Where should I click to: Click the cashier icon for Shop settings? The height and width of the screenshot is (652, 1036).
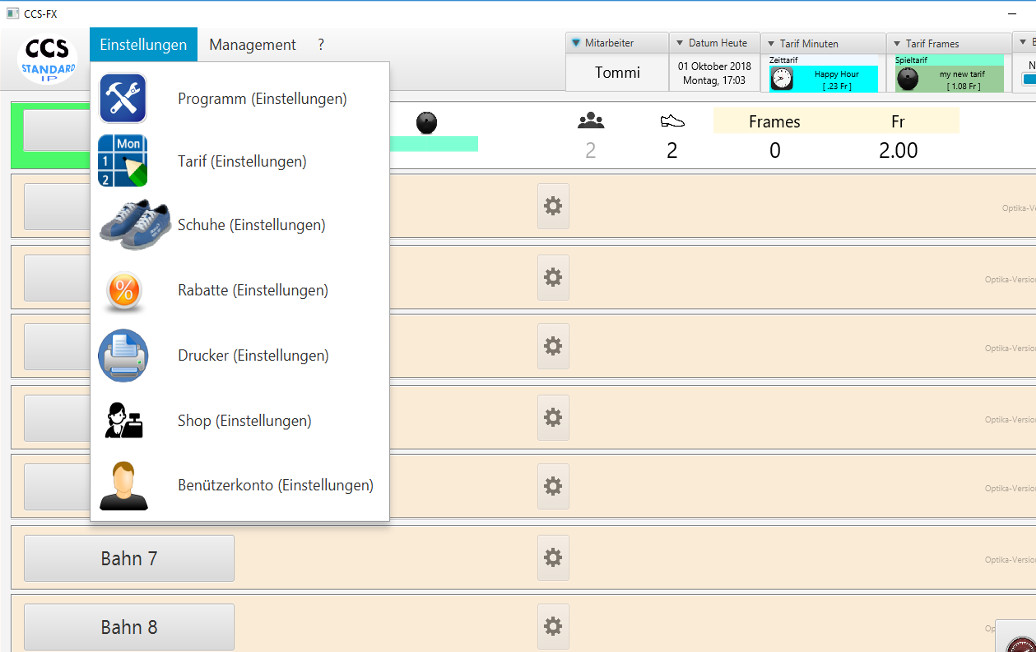point(123,421)
